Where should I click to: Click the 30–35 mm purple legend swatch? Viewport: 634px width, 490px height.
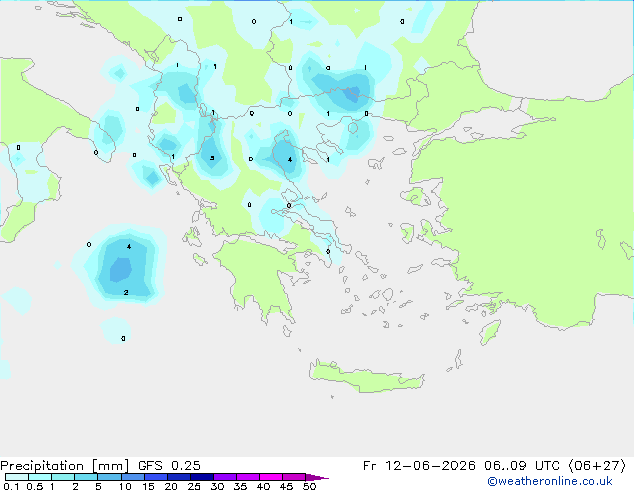coord(224,477)
